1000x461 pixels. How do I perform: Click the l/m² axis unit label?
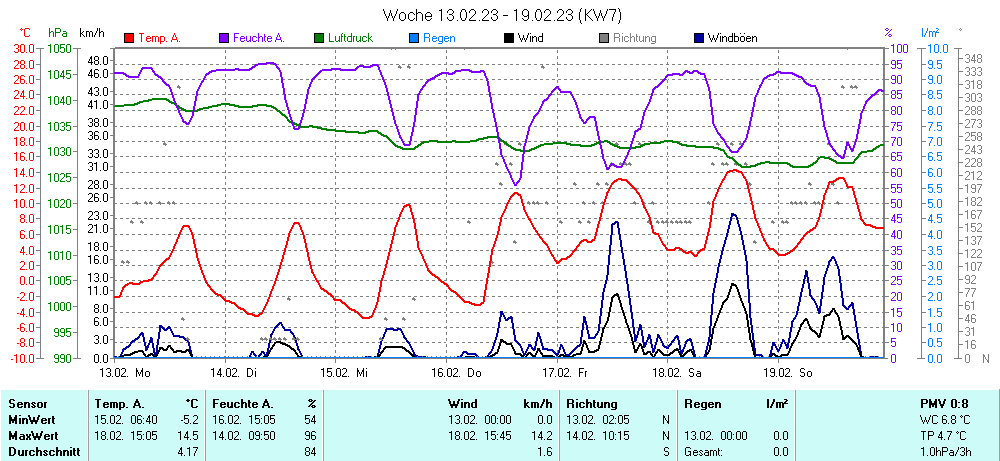pos(930,33)
